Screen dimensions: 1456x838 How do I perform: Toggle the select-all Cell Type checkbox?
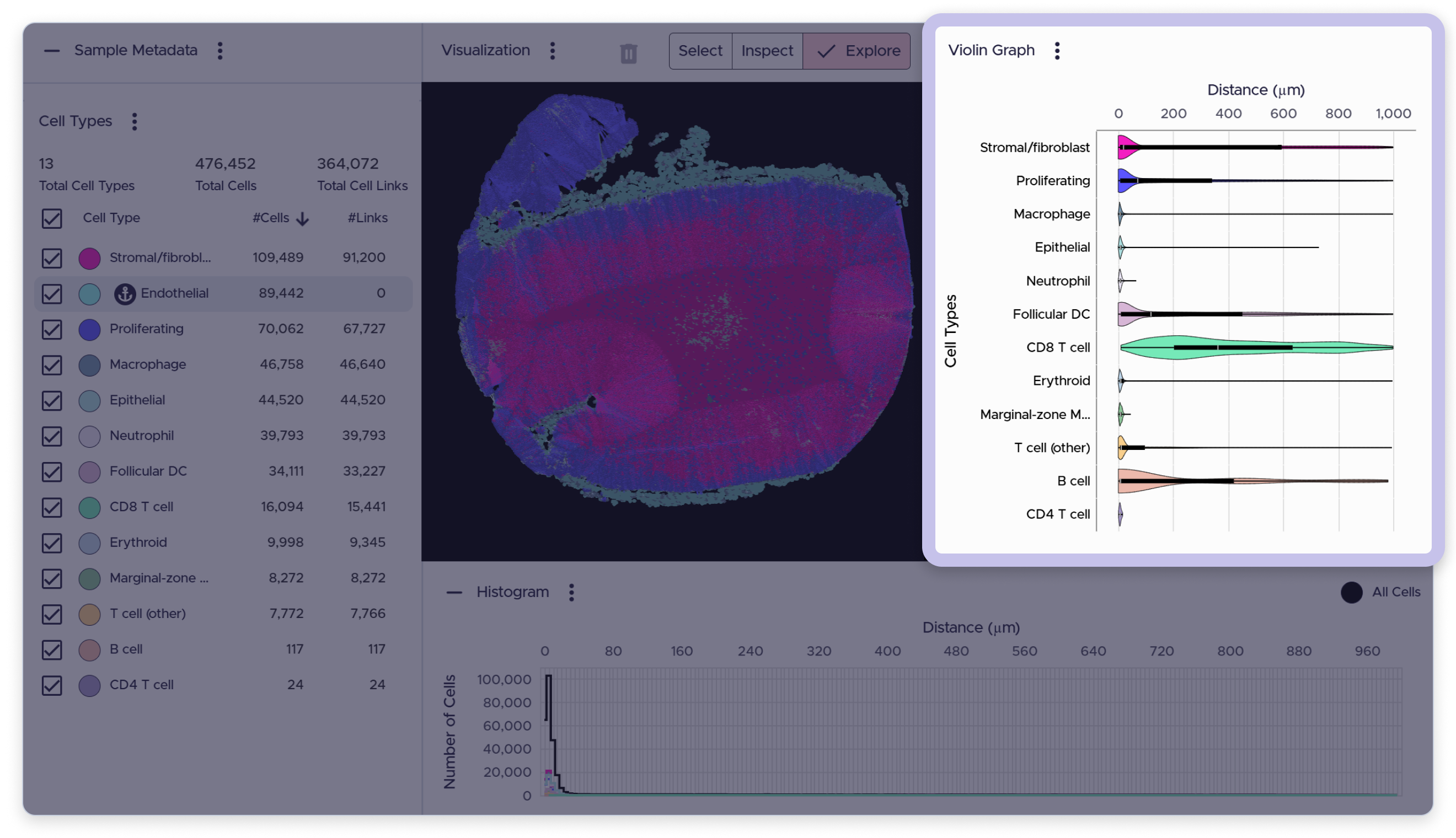coord(52,219)
